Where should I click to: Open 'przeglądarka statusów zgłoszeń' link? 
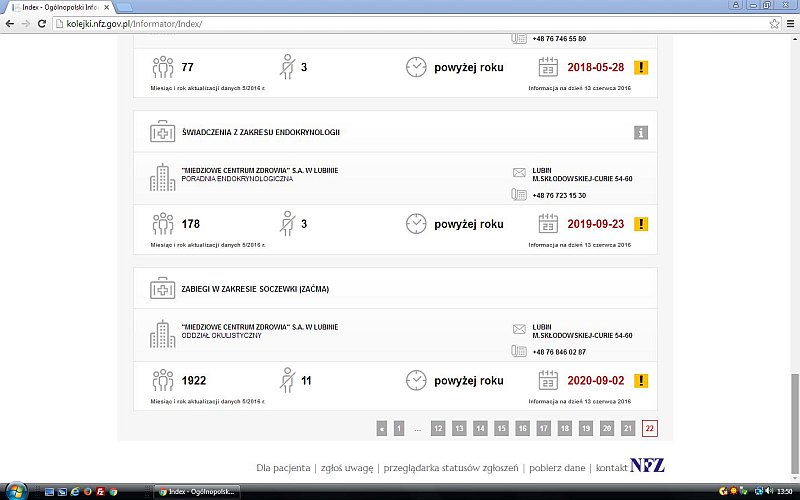(x=450, y=467)
